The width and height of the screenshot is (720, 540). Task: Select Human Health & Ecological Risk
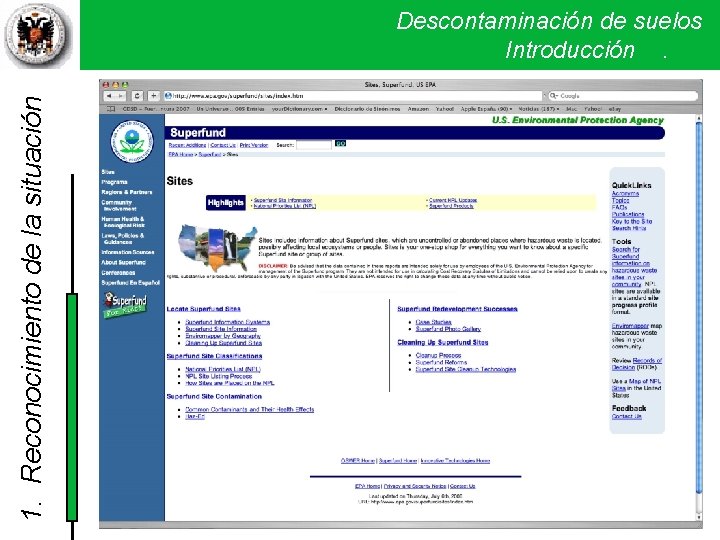click(123, 222)
